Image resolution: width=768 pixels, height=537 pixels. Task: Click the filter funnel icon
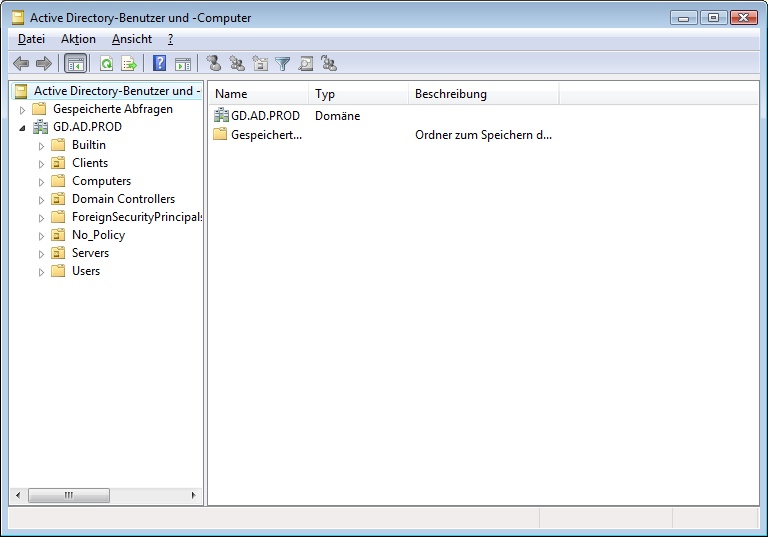pyautogui.click(x=283, y=64)
